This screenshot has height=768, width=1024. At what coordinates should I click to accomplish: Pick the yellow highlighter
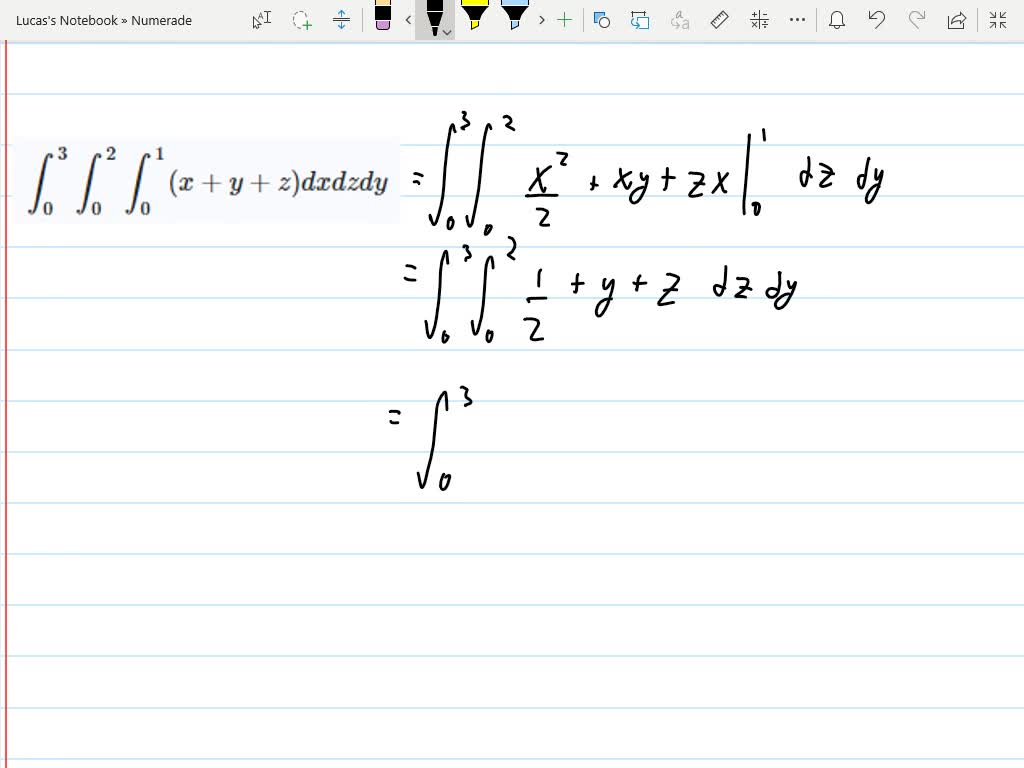[476, 18]
